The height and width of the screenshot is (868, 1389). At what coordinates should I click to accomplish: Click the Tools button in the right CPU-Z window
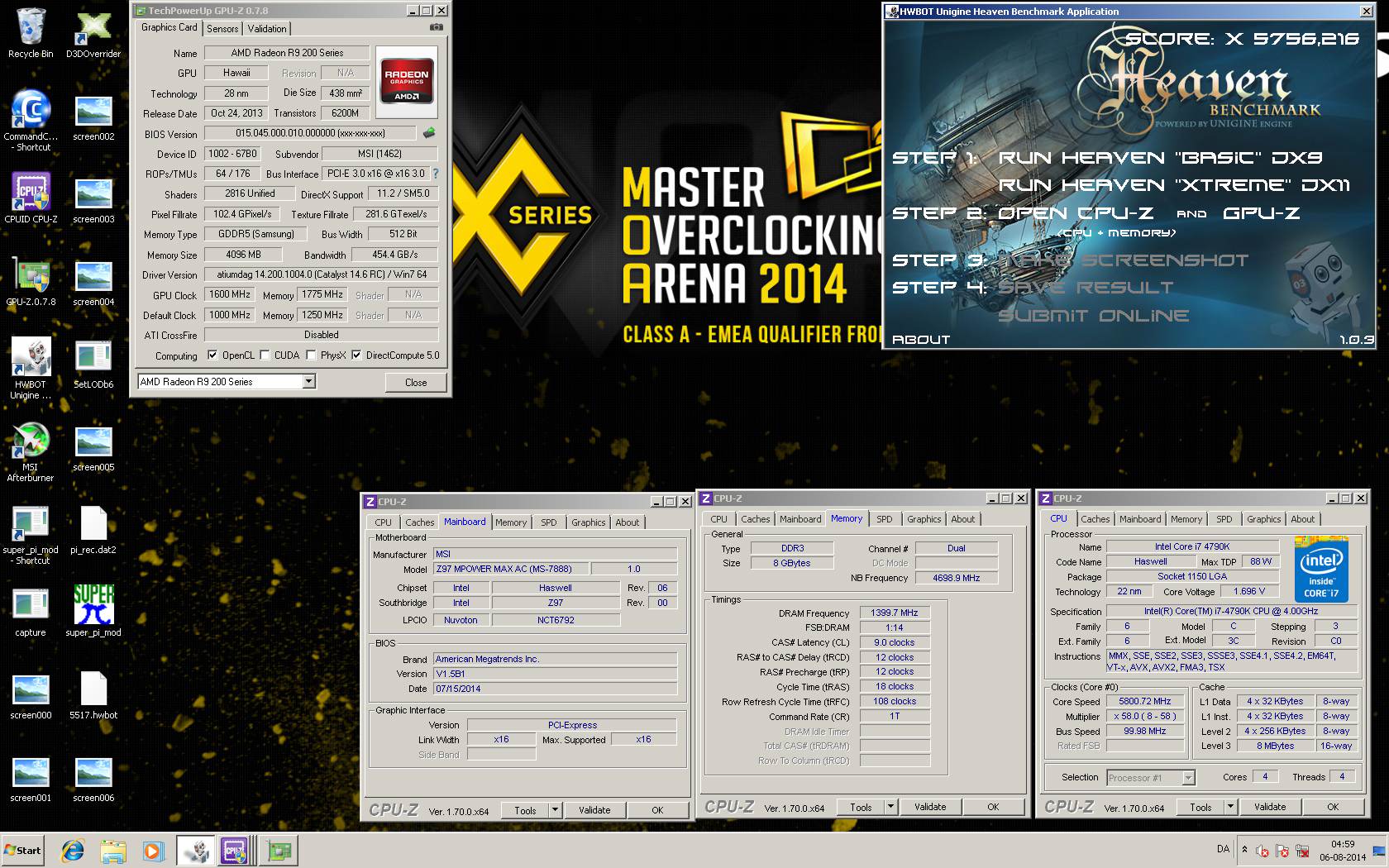pos(1200,807)
